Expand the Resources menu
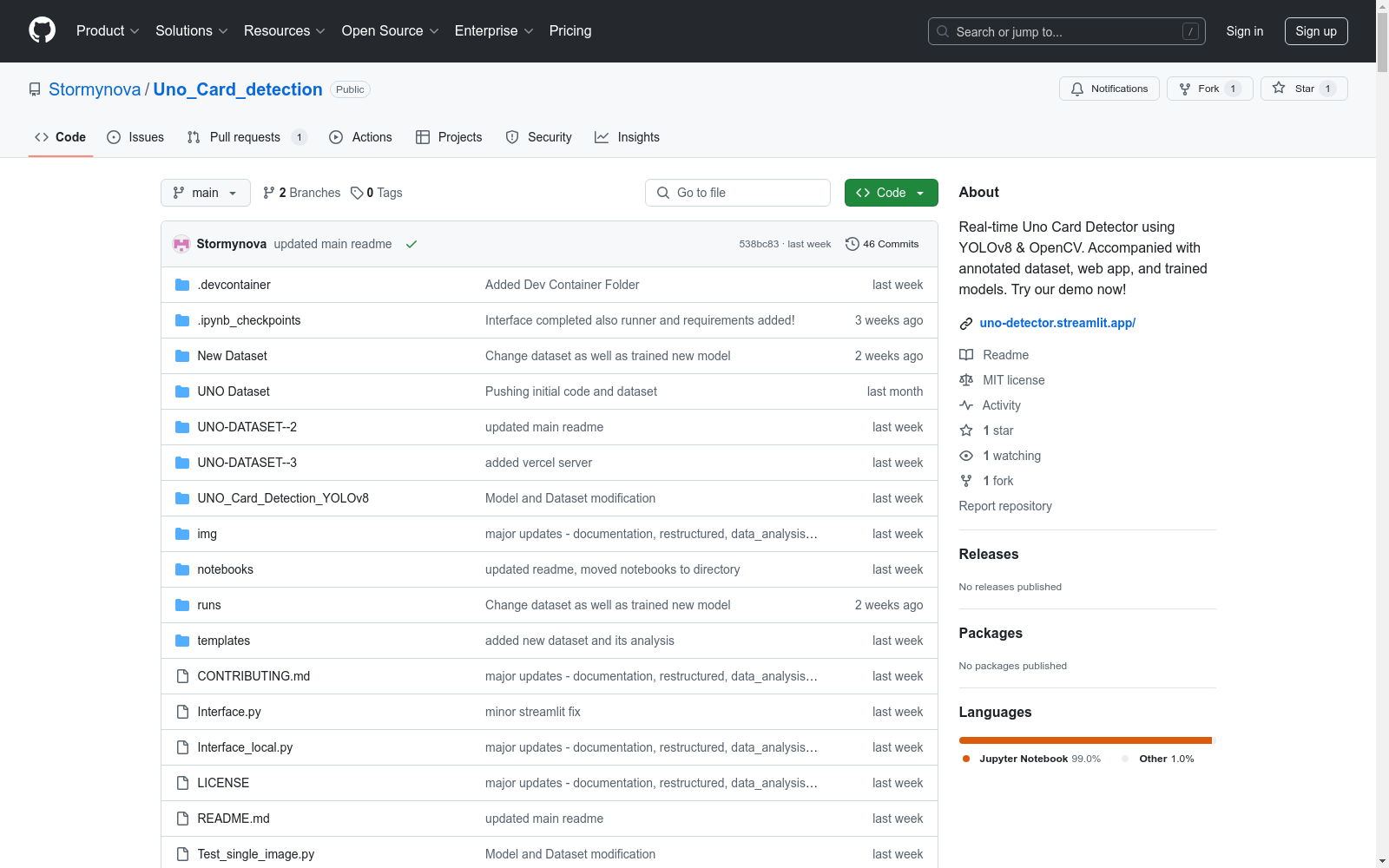Viewport: 1389px width, 868px height. coord(285,30)
